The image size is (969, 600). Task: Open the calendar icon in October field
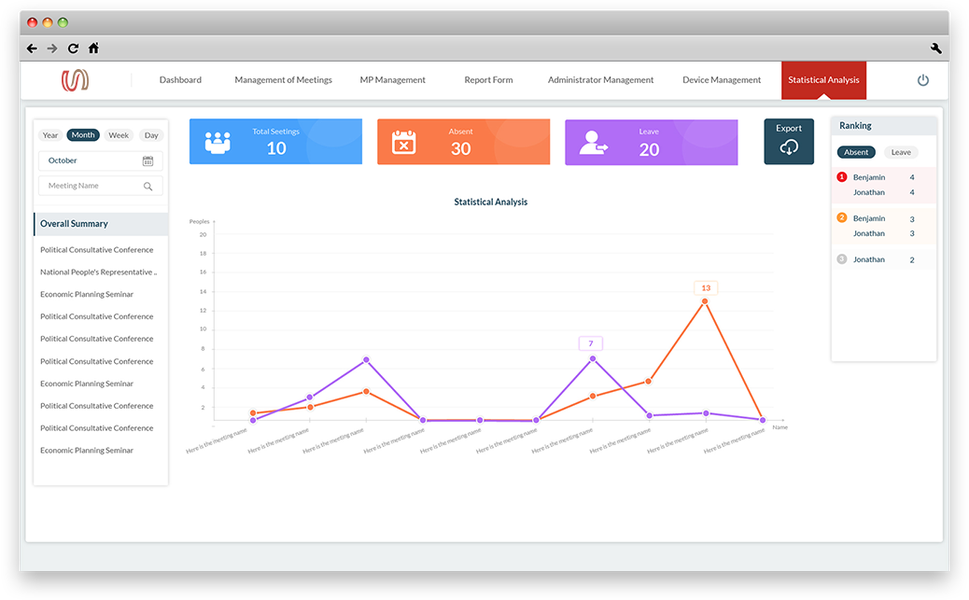(148, 161)
